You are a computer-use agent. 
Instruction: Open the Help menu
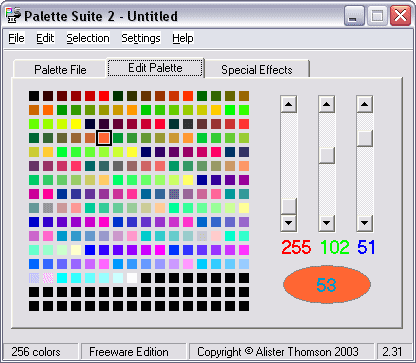183,38
